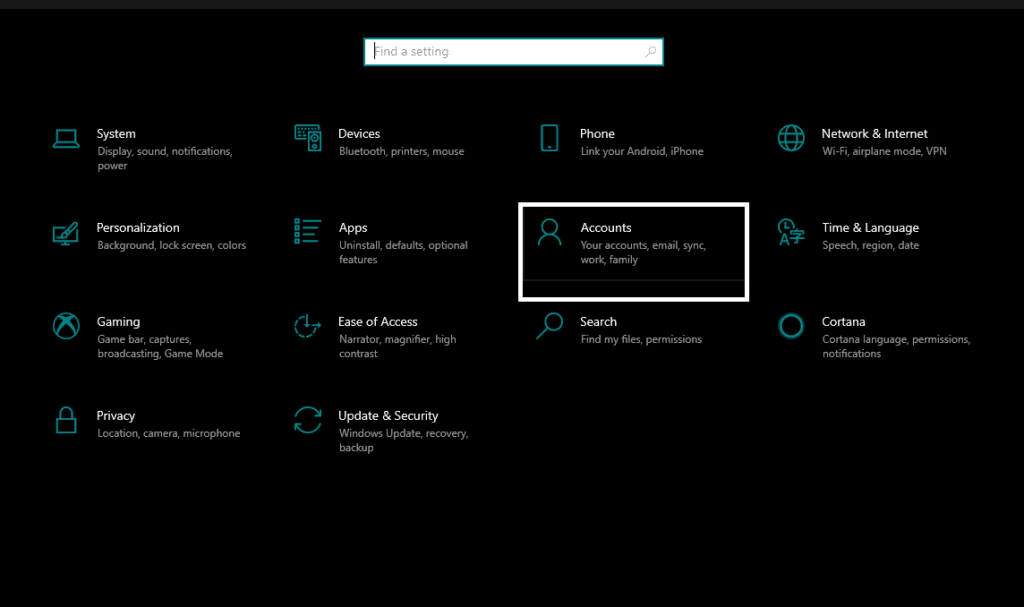Click the System laptop icon

[x=66, y=139]
